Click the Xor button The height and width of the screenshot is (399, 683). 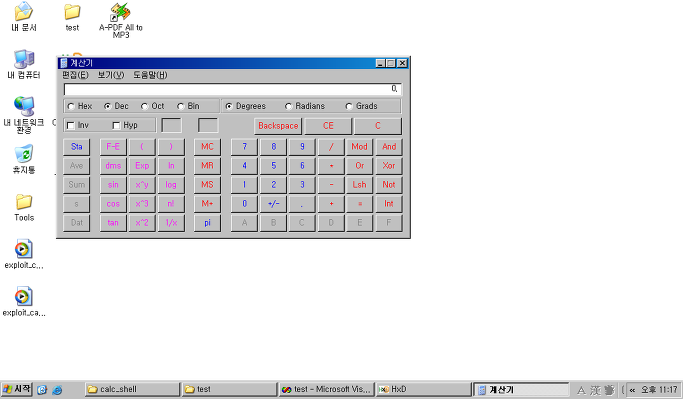click(x=389, y=166)
